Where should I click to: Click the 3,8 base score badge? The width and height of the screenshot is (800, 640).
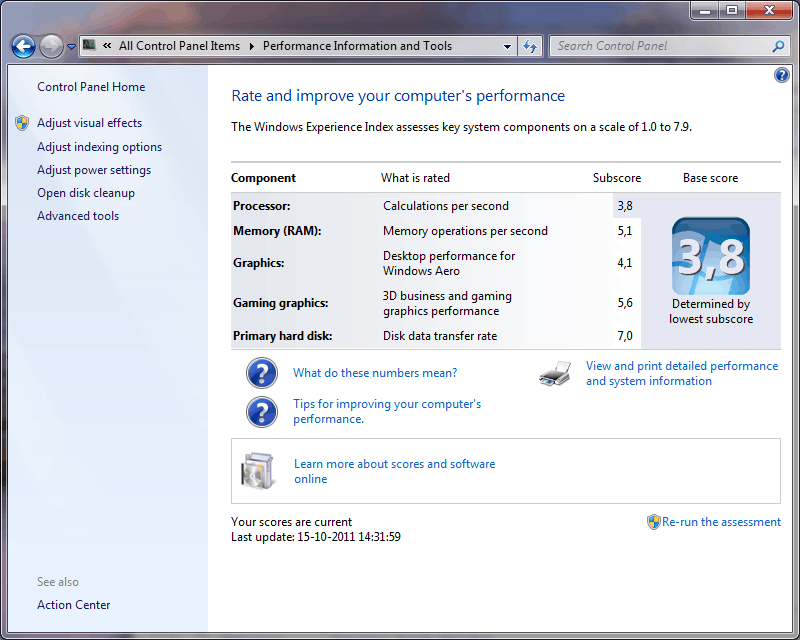(711, 256)
